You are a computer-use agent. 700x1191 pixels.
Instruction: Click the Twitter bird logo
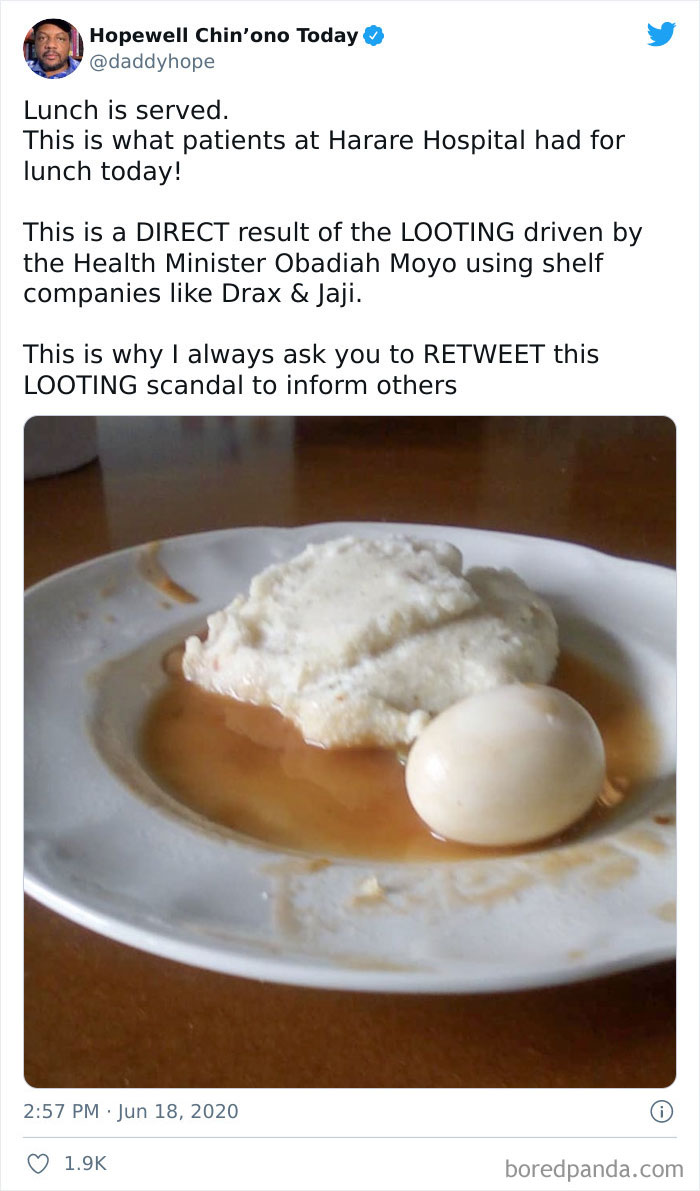pos(661,34)
